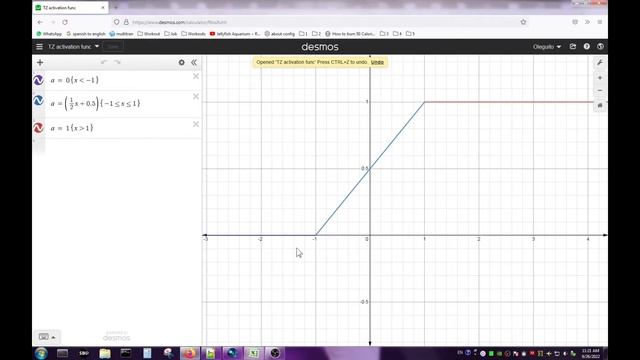Undo last expression edit arrow

[x=104, y=62]
